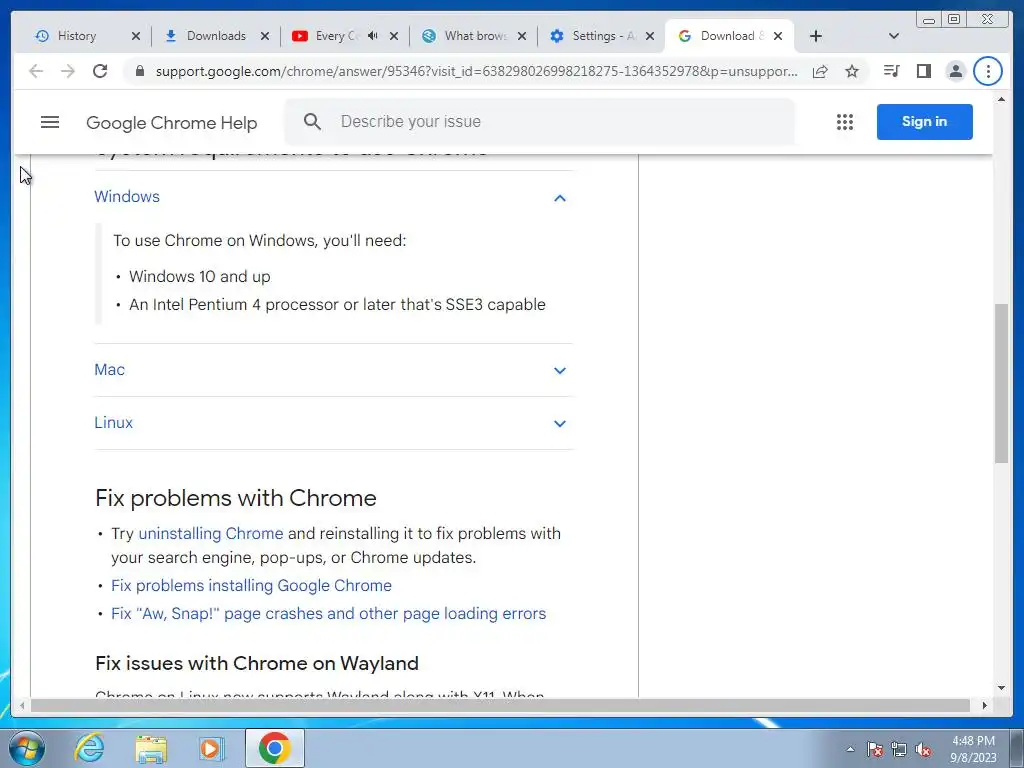
Task: Open Windows Explorer from taskbar
Action: (x=151, y=748)
